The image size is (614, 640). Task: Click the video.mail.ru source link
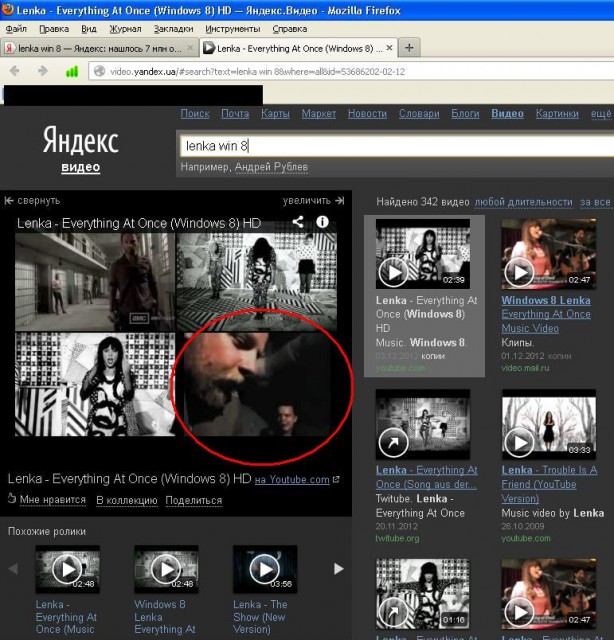click(x=525, y=368)
